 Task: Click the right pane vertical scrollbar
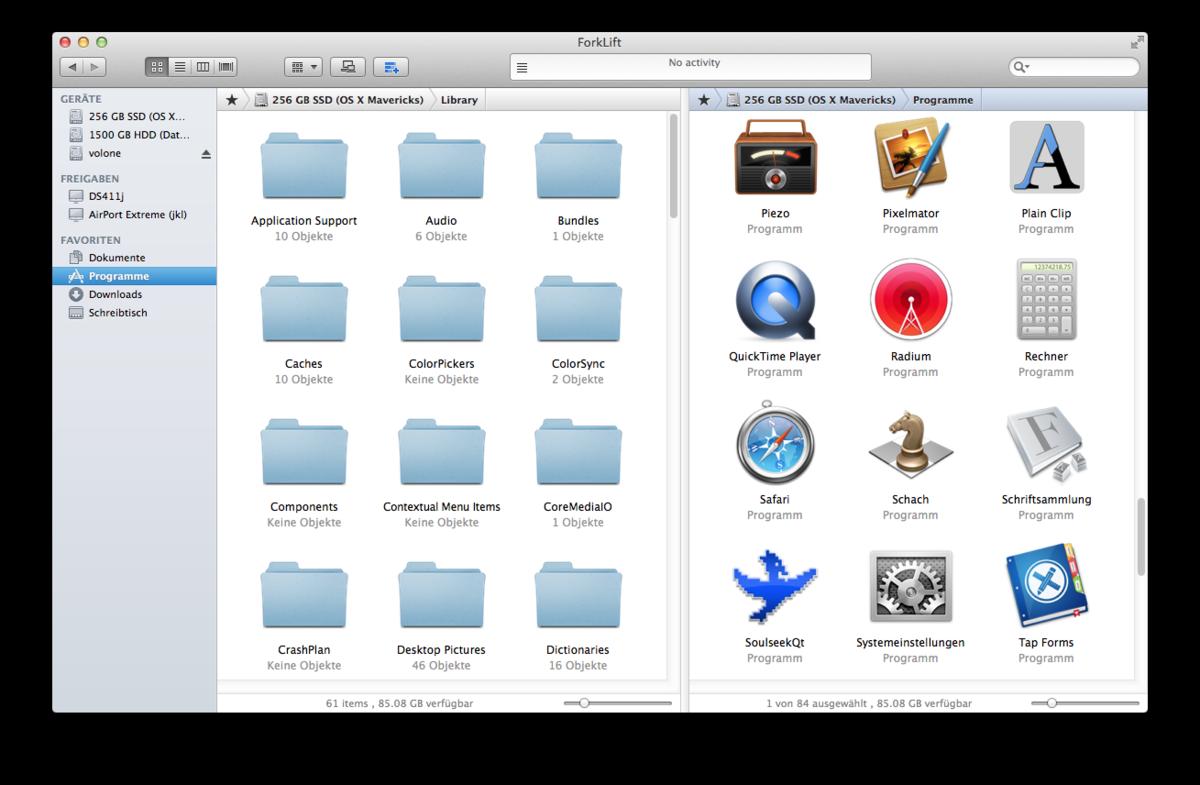tap(1141, 536)
